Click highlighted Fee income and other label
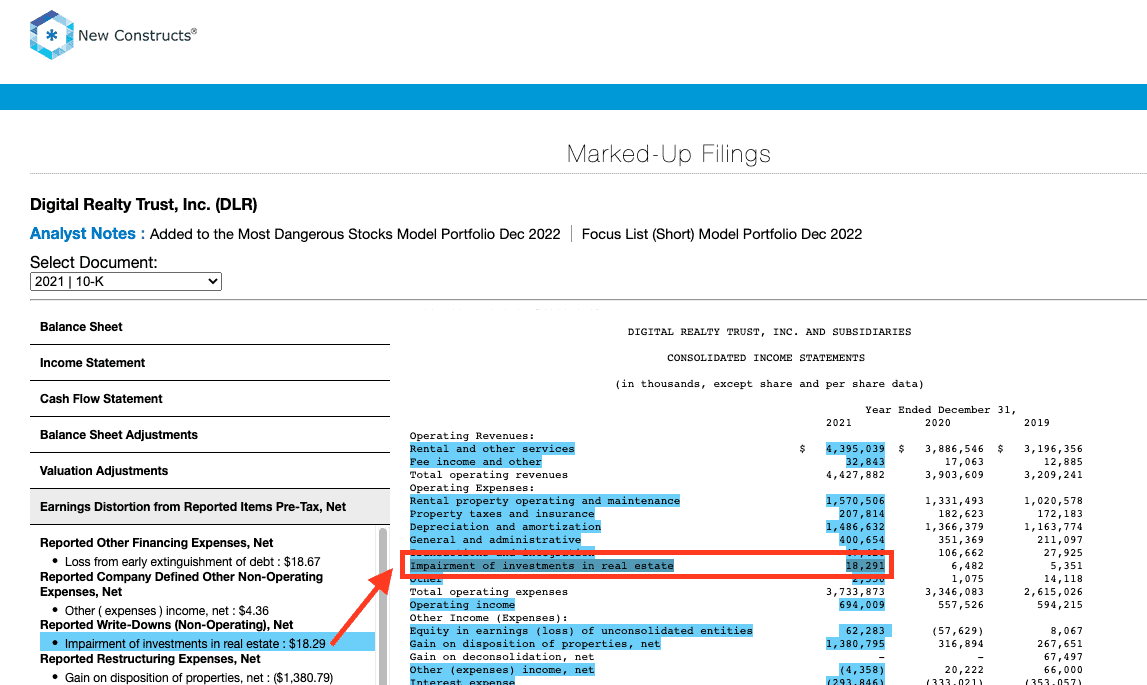 click(x=475, y=462)
